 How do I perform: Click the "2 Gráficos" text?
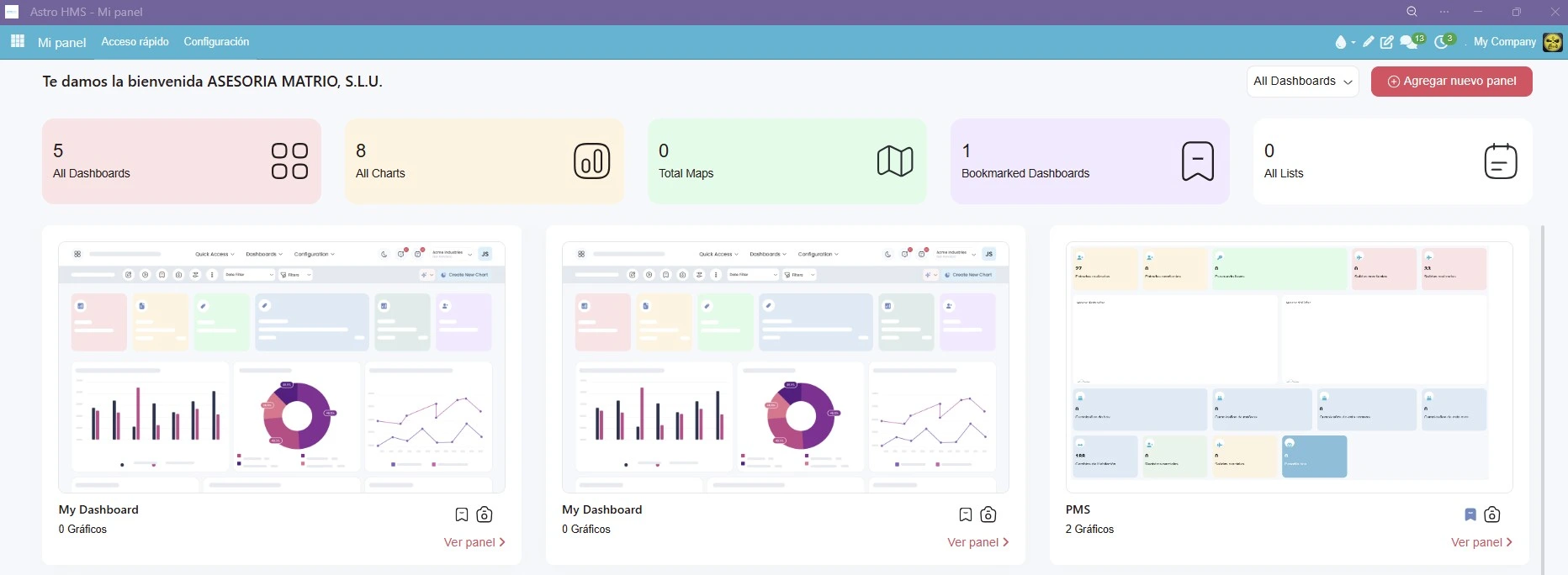pyautogui.click(x=1089, y=529)
